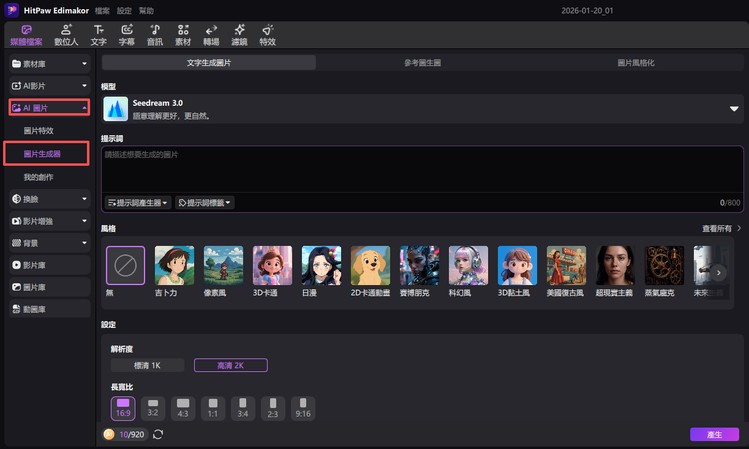The width and height of the screenshot is (749, 449).
Task: Open the 幫助 help menu
Action: click(x=146, y=11)
